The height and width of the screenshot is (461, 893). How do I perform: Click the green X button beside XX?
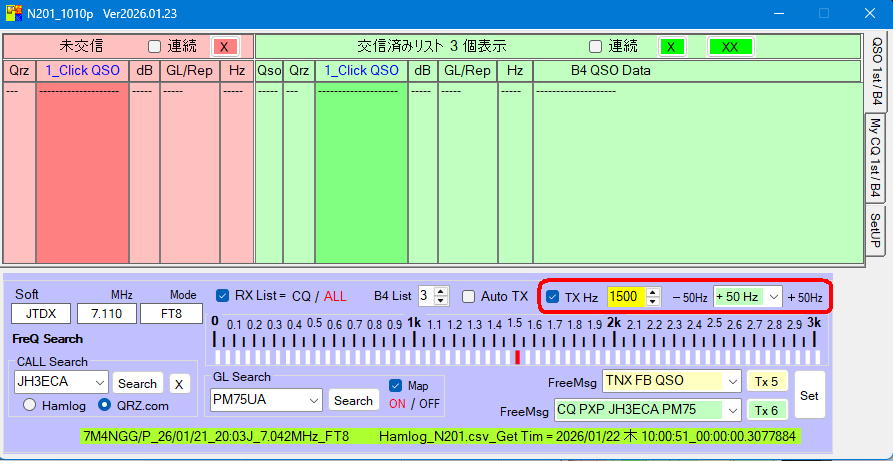[x=671, y=47]
